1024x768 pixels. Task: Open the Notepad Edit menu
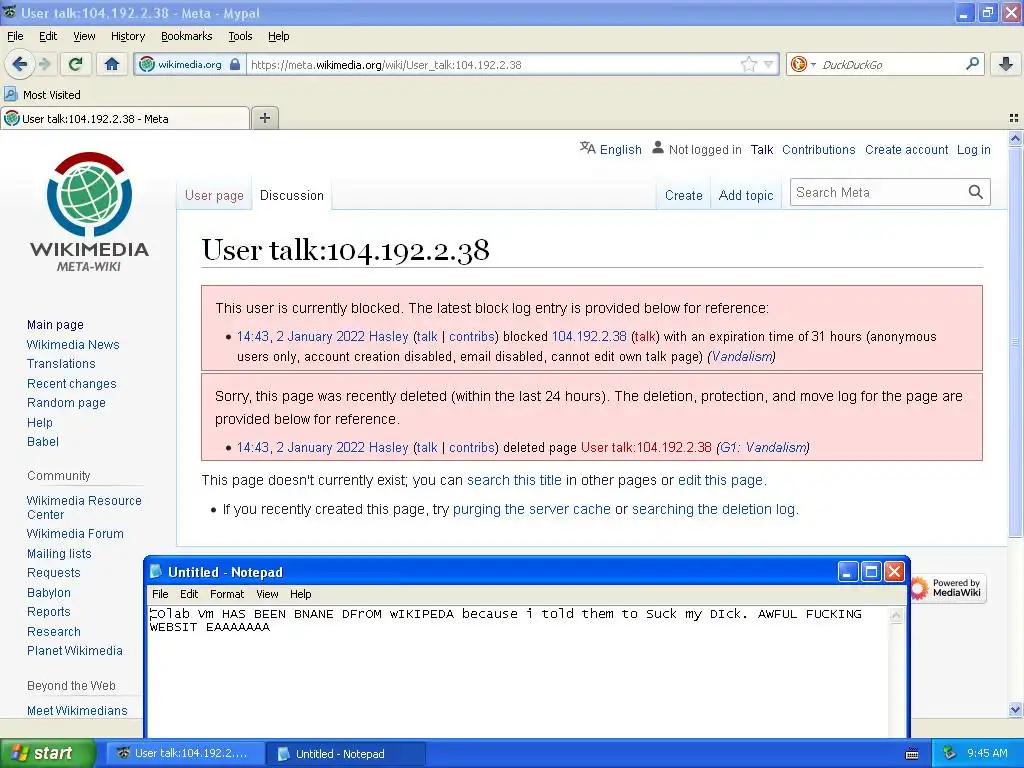pyautogui.click(x=189, y=594)
